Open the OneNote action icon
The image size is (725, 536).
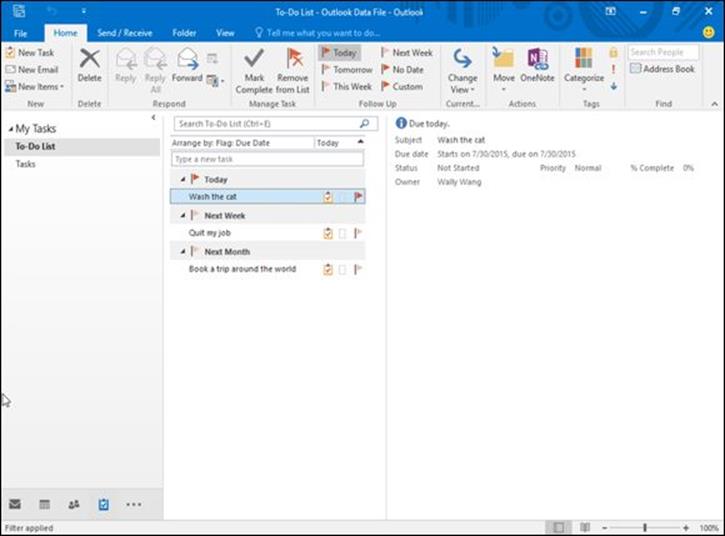click(x=537, y=59)
